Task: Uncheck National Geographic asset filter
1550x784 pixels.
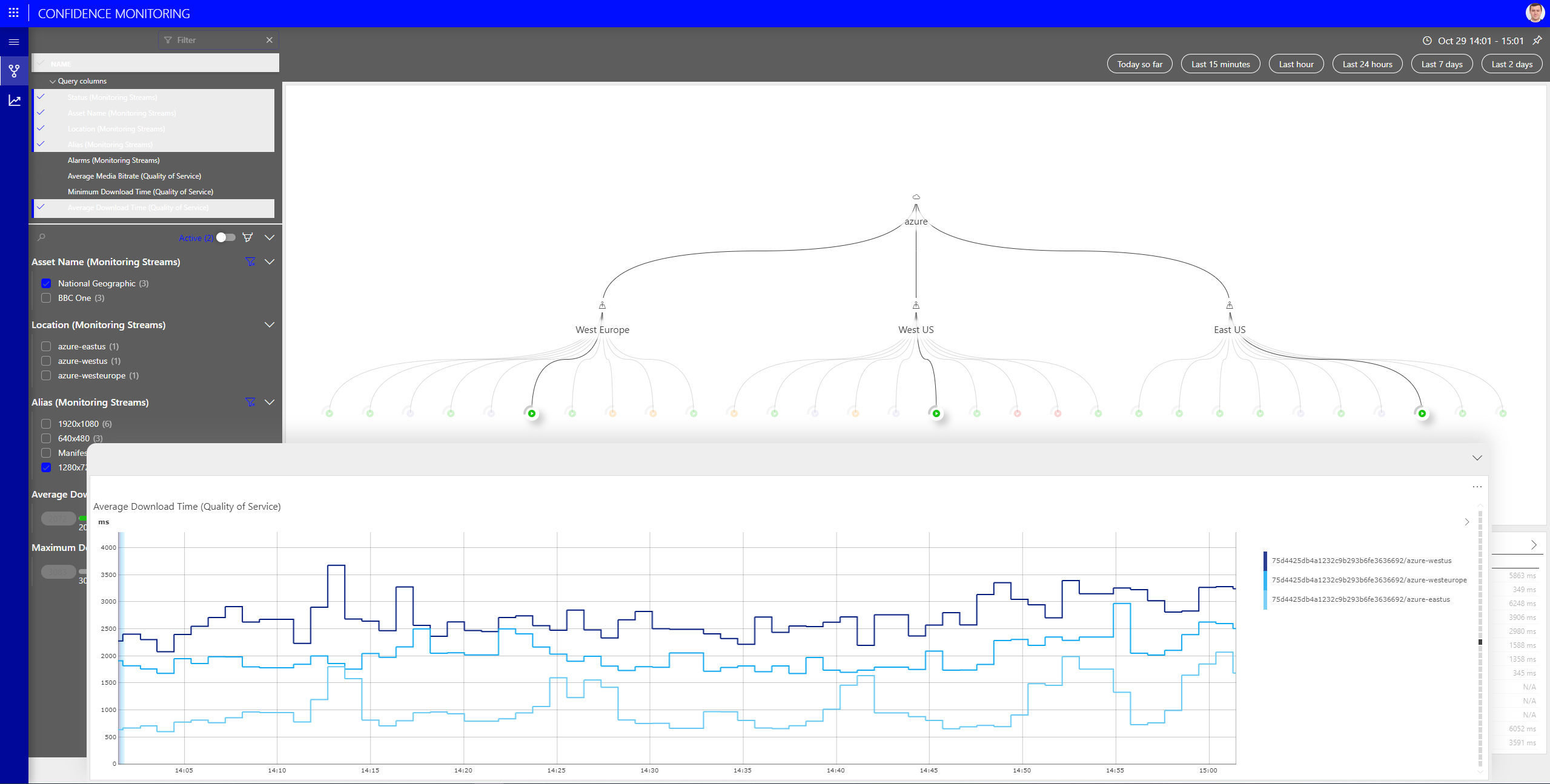Action: pyautogui.click(x=46, y=283)
